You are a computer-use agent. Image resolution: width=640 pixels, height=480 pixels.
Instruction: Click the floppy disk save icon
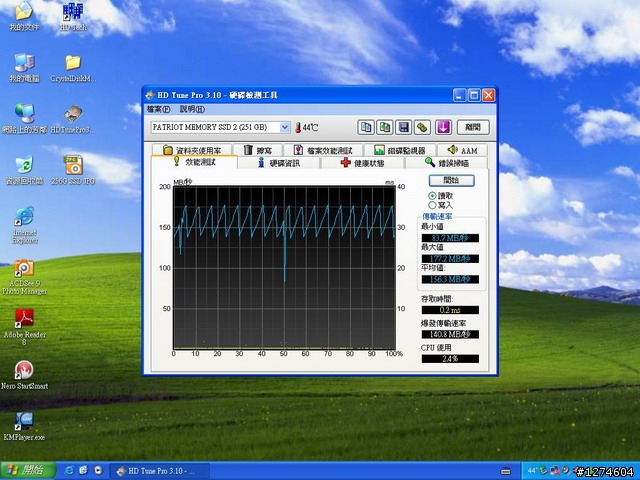pyautogui.click(x=403, y=127)
